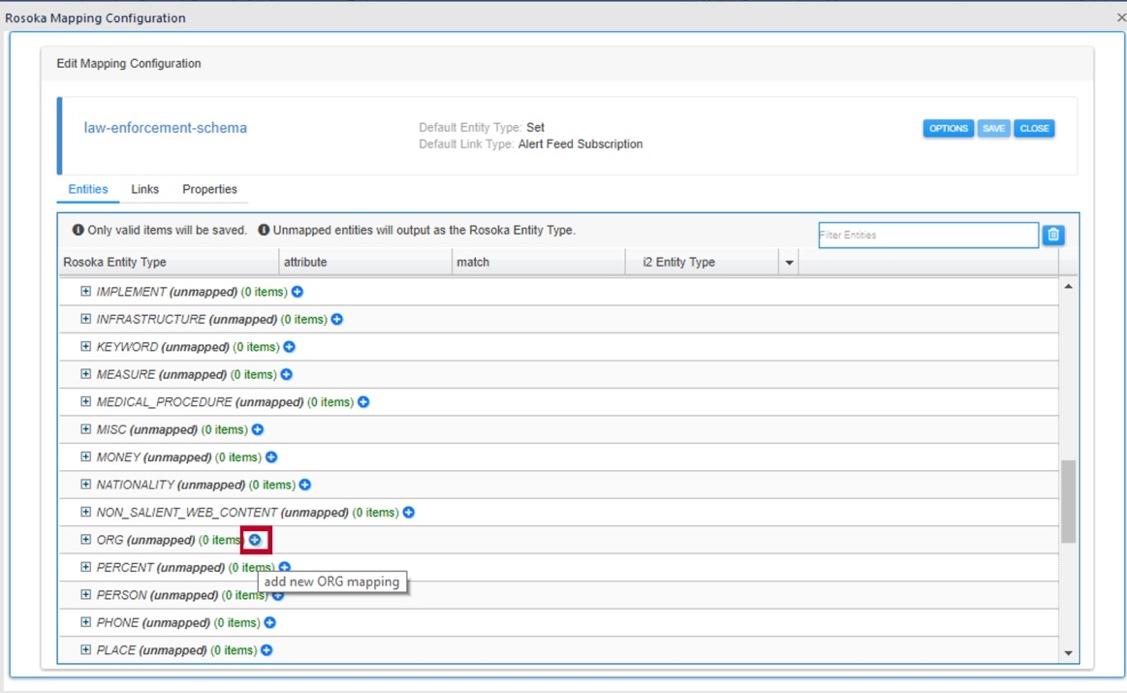Expand the MISC entity row
Viewport: 1127px width, 693px height.
(85, 429)
